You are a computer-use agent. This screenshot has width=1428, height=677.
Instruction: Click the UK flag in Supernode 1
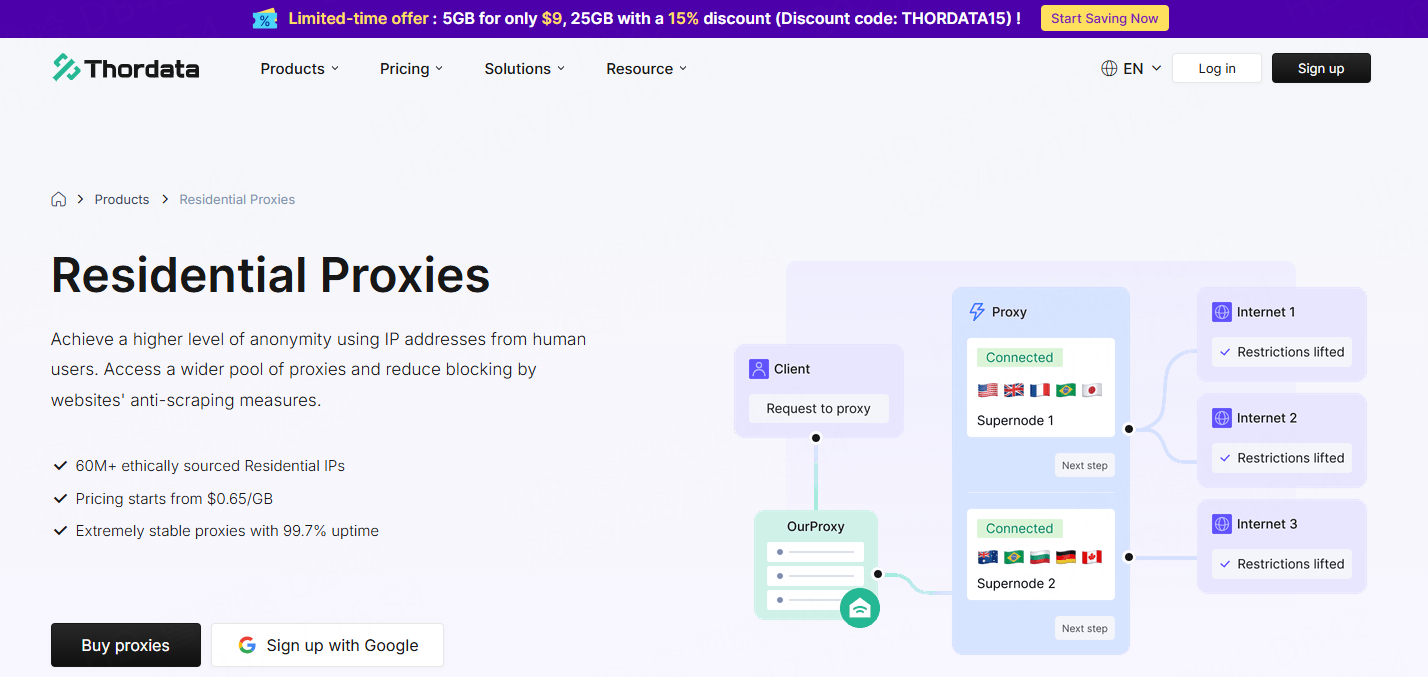click(x=1014, y=390)
